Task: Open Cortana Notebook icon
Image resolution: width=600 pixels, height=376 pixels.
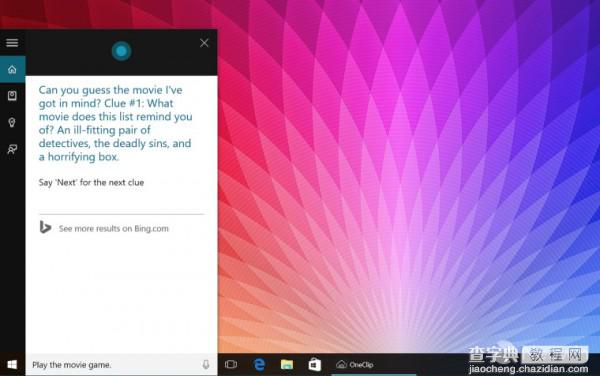Action: [12, 96]
